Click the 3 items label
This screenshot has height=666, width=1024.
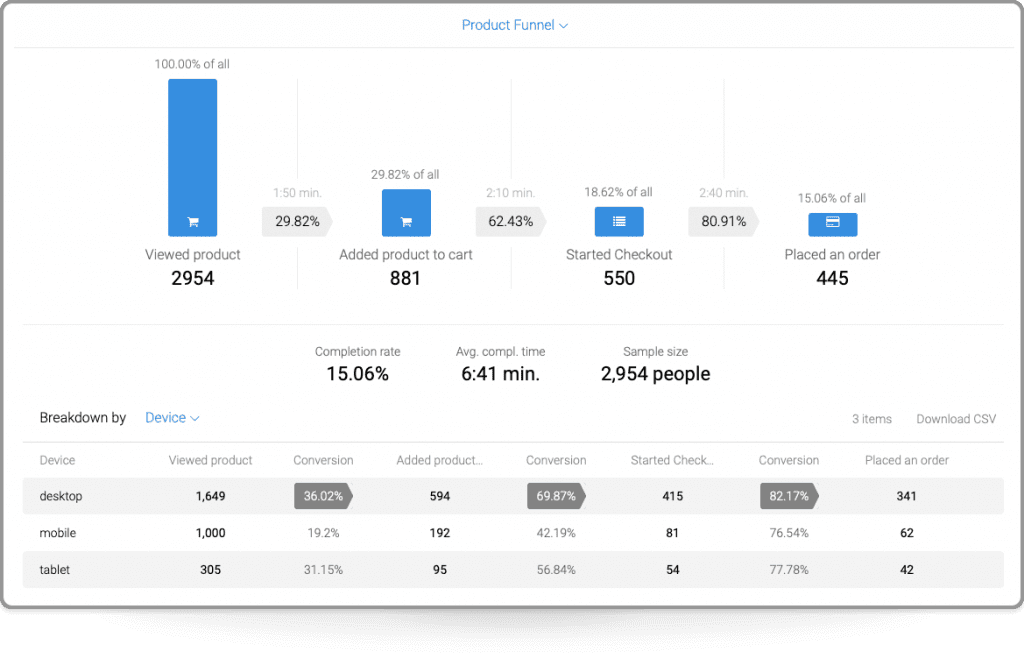point(872,419)
